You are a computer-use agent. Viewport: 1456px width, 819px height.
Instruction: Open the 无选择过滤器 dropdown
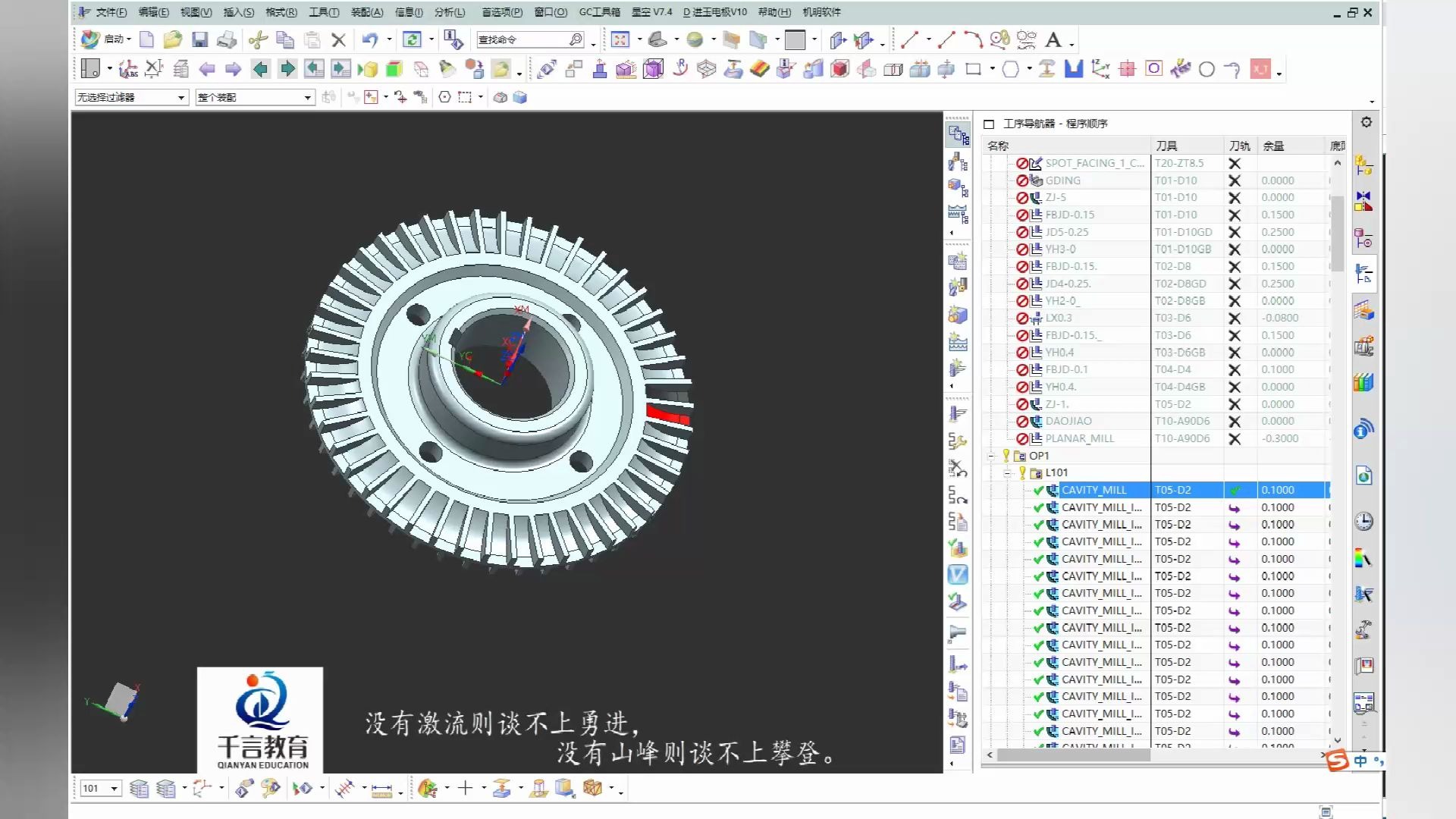click(x=180, y=97)
